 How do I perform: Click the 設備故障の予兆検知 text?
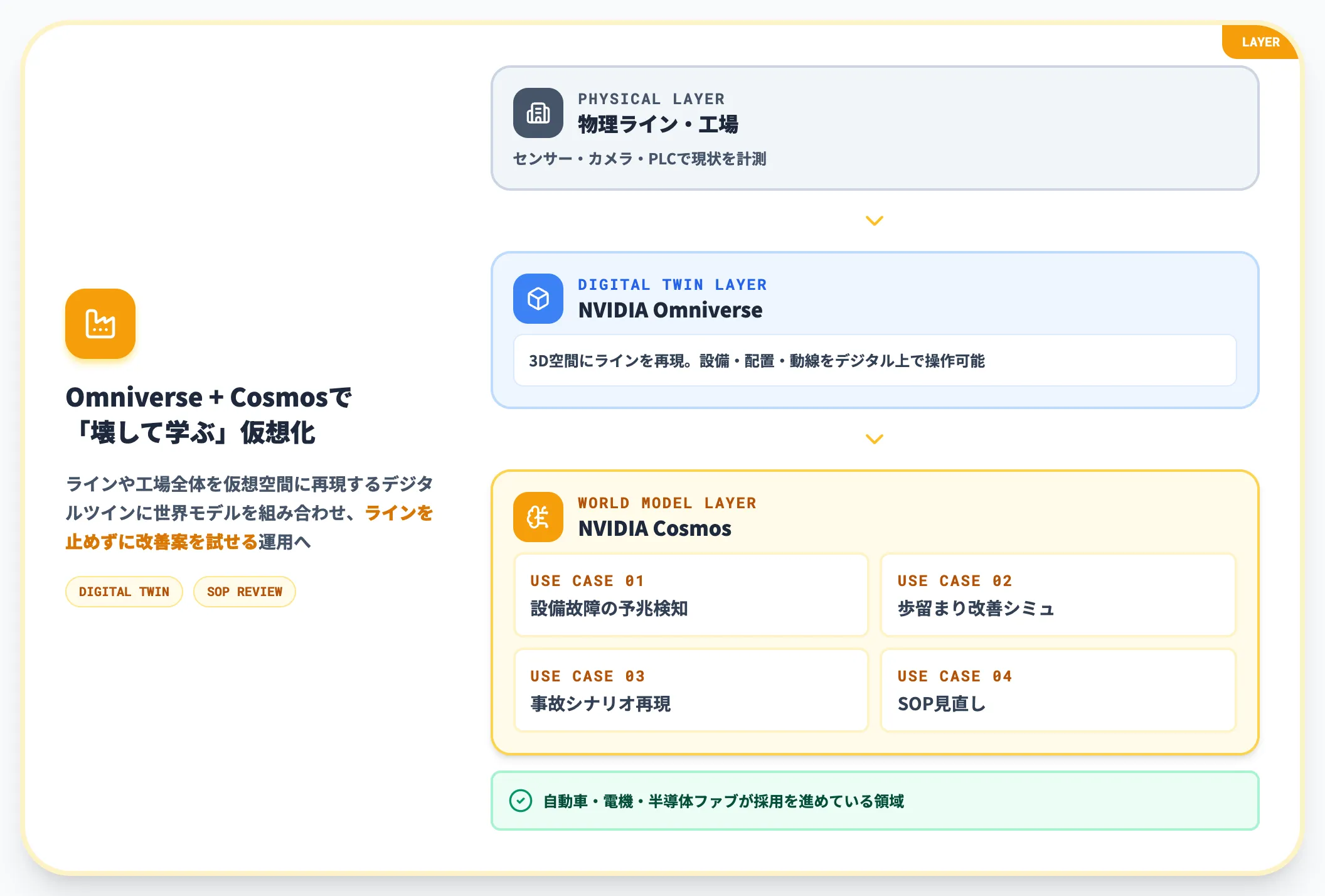tap(609, 609)
